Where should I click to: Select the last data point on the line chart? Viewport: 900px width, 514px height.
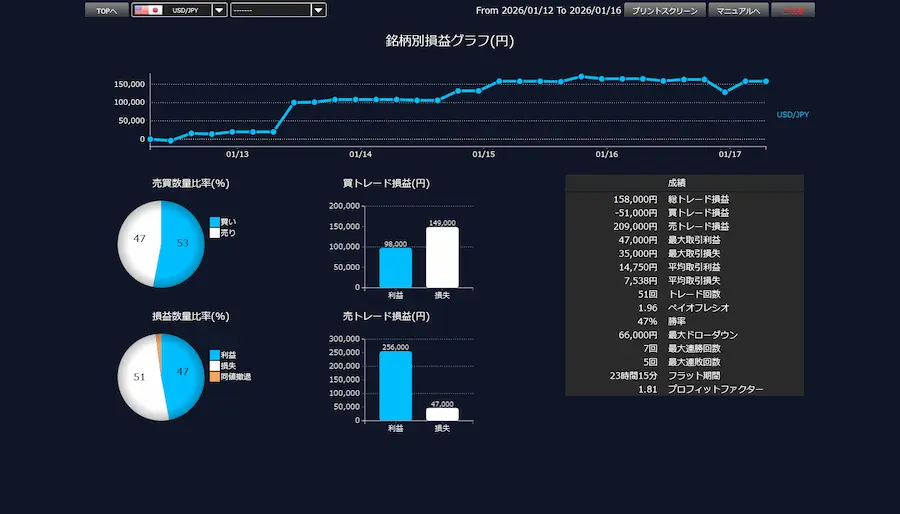coord(766,81)
